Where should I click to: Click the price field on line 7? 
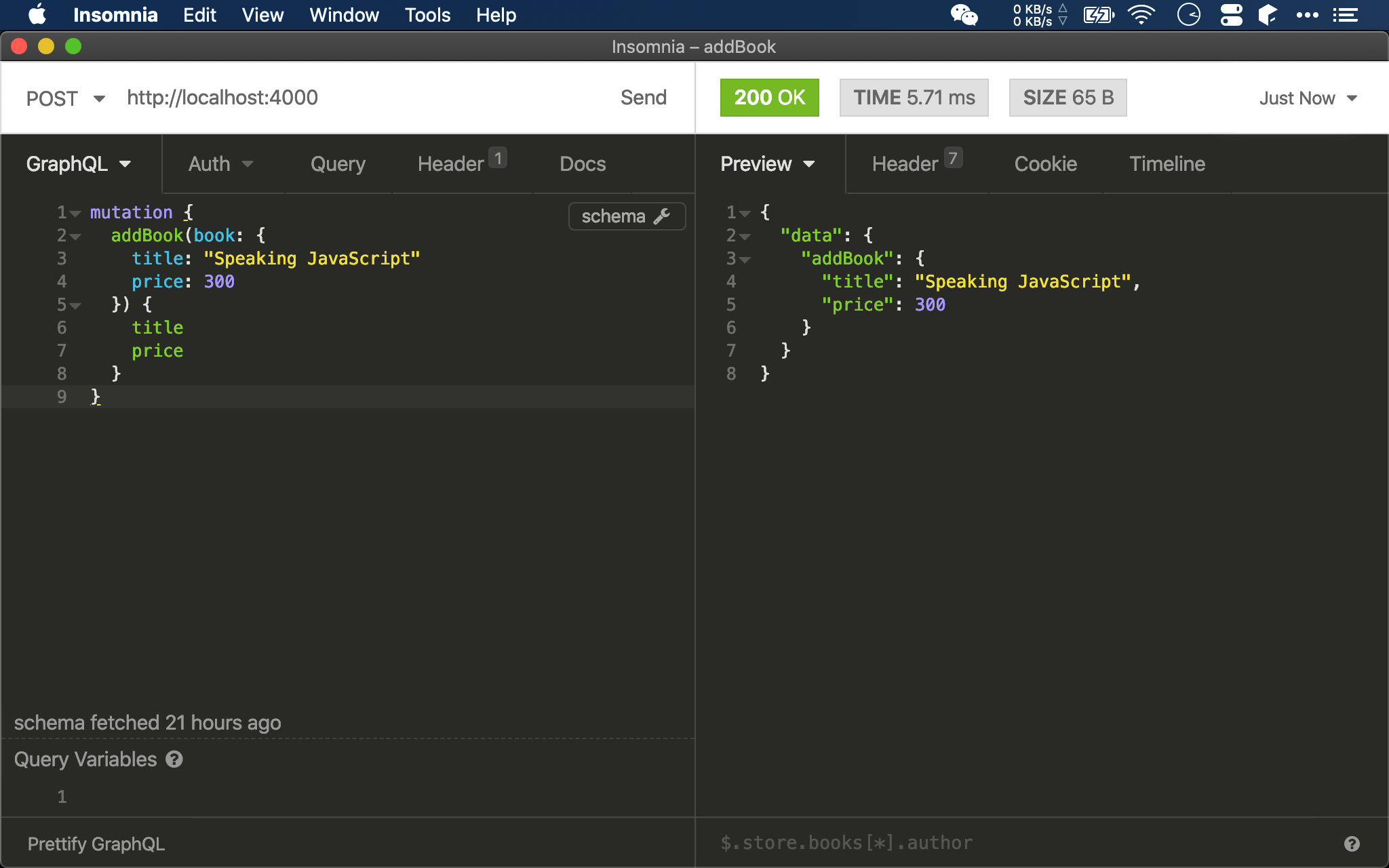pyautogui.click(x=157, y=351)
